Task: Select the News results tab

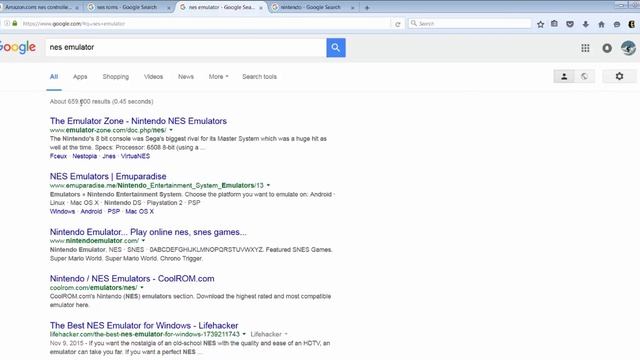Action: pos(186,77)
